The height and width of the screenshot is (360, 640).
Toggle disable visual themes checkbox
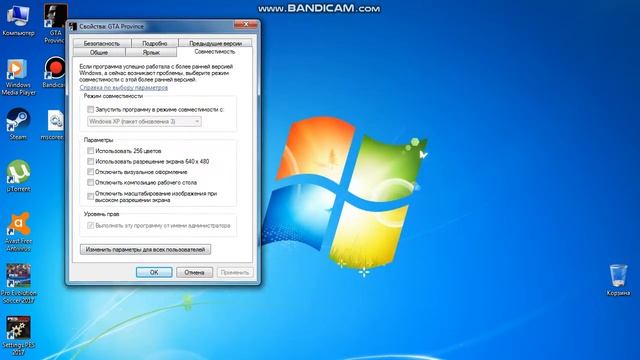91,172
